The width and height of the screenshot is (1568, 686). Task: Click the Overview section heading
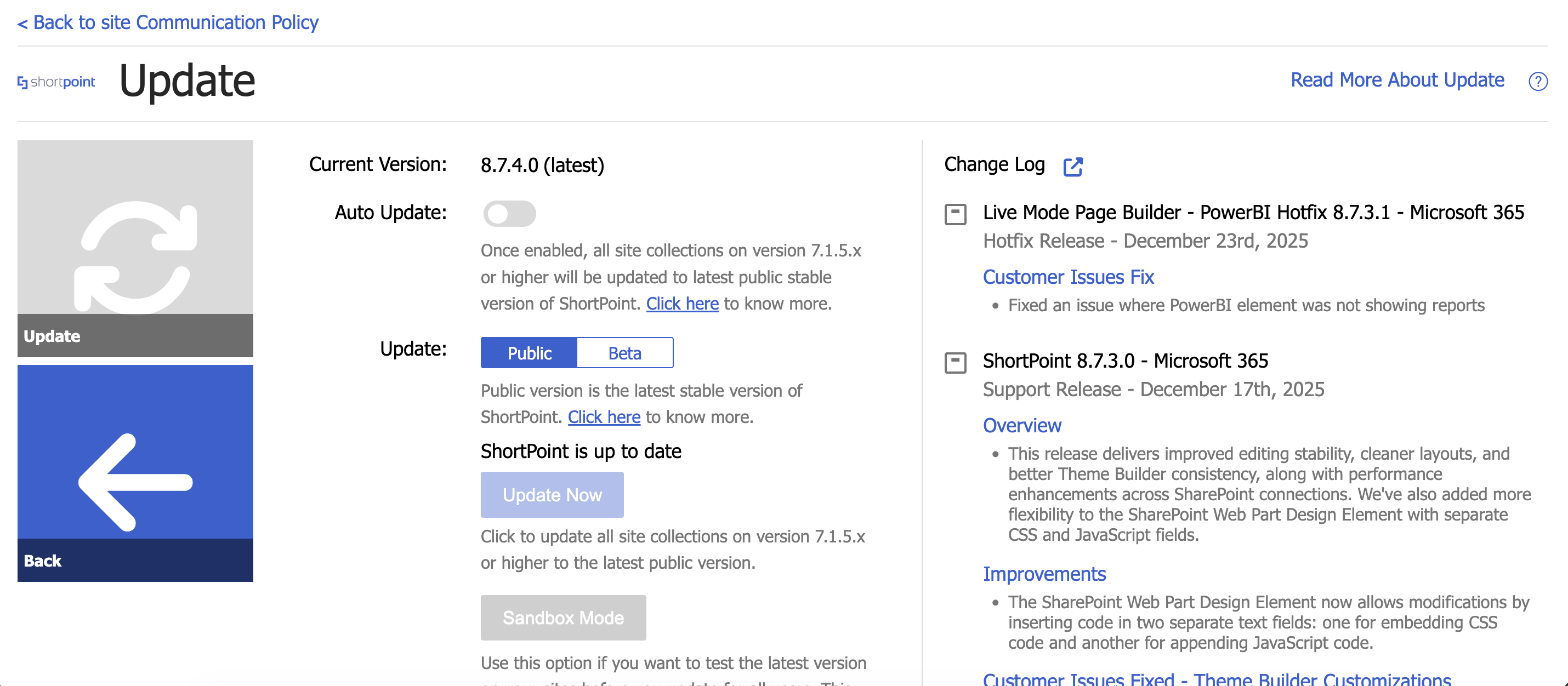click(x=1021, y=425)
